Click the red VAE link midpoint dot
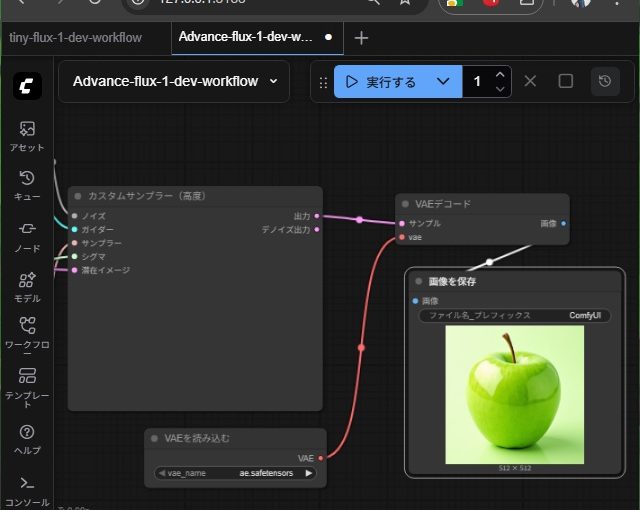This screenshot has width=640, height=510. click(x=361, y=348)
